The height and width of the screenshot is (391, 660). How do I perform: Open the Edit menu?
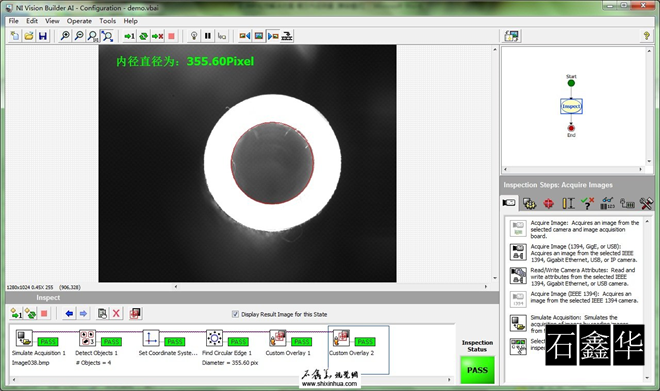[x=32, y=21]
